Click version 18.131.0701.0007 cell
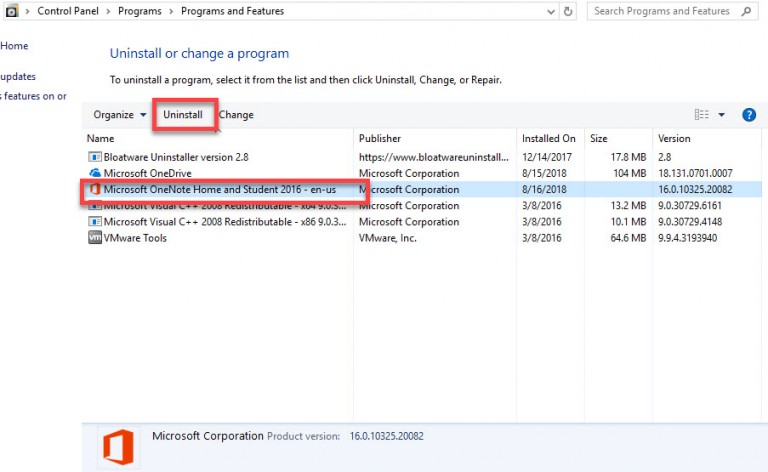The width and height of the screenshot is (768, 472). point(695,173)
